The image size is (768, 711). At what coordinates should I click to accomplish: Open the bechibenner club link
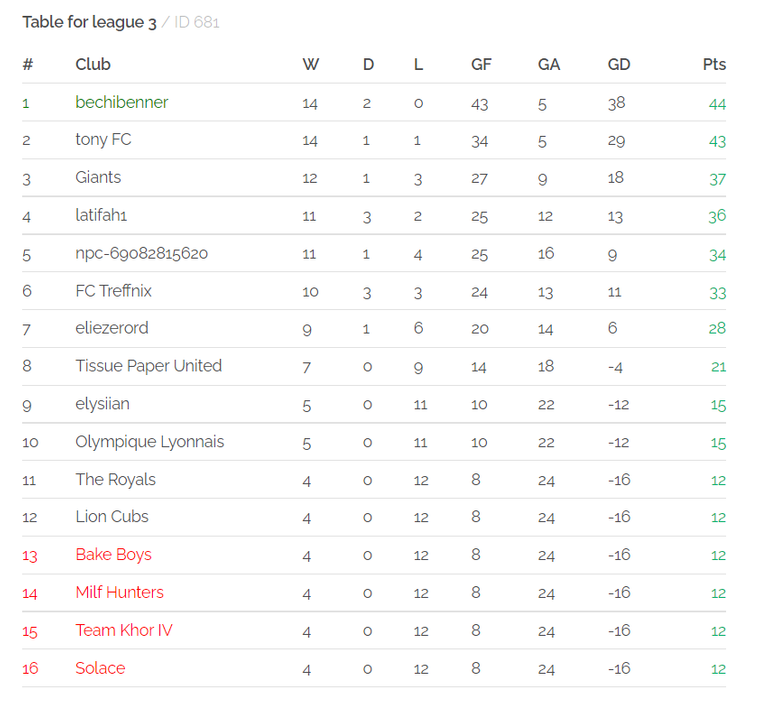121,102
